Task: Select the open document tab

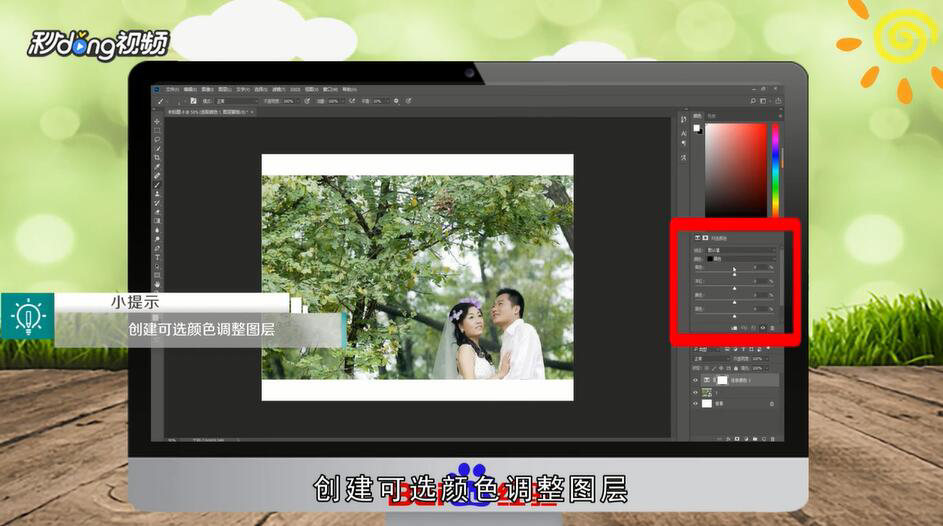Action: (208, 112)
